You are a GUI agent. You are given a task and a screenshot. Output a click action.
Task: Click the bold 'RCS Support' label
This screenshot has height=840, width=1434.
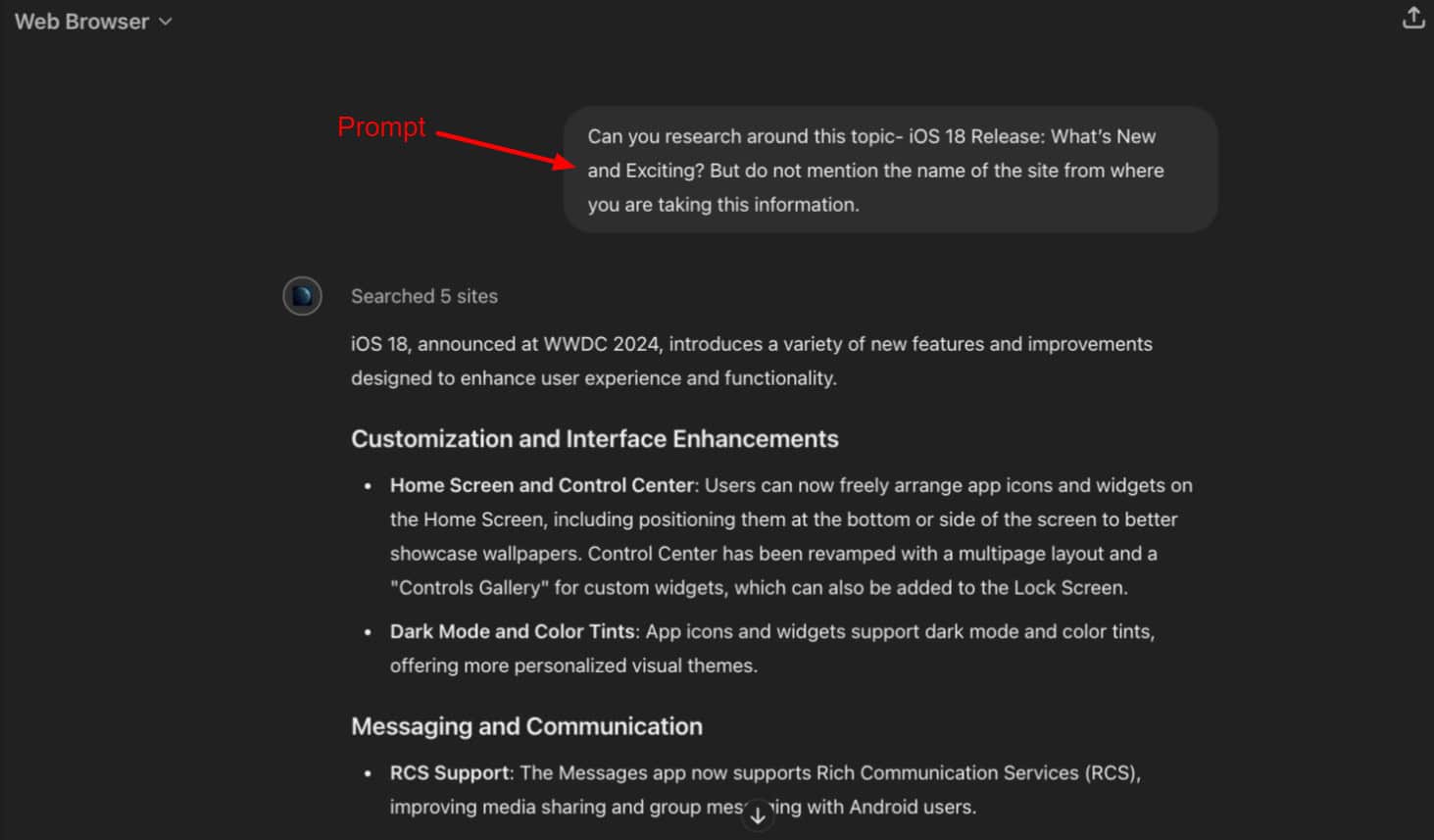(x=449, y=772)
